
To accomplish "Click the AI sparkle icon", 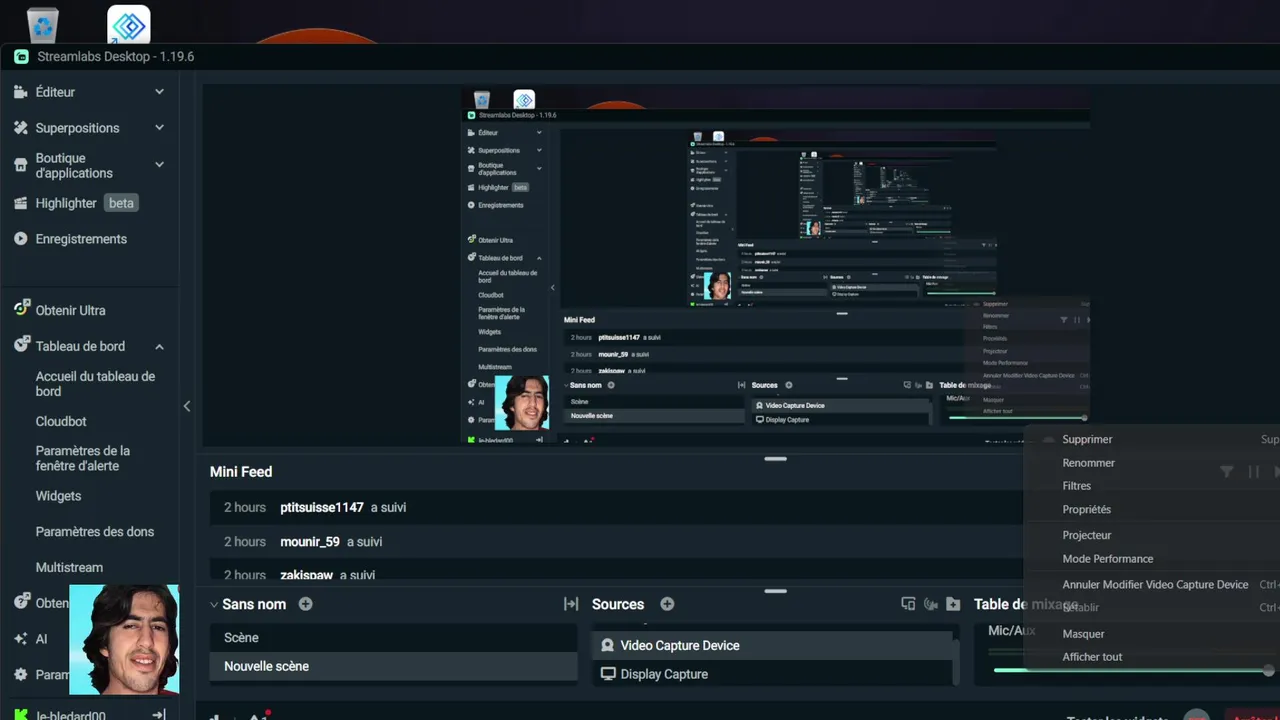I will [x=20, y=638].
